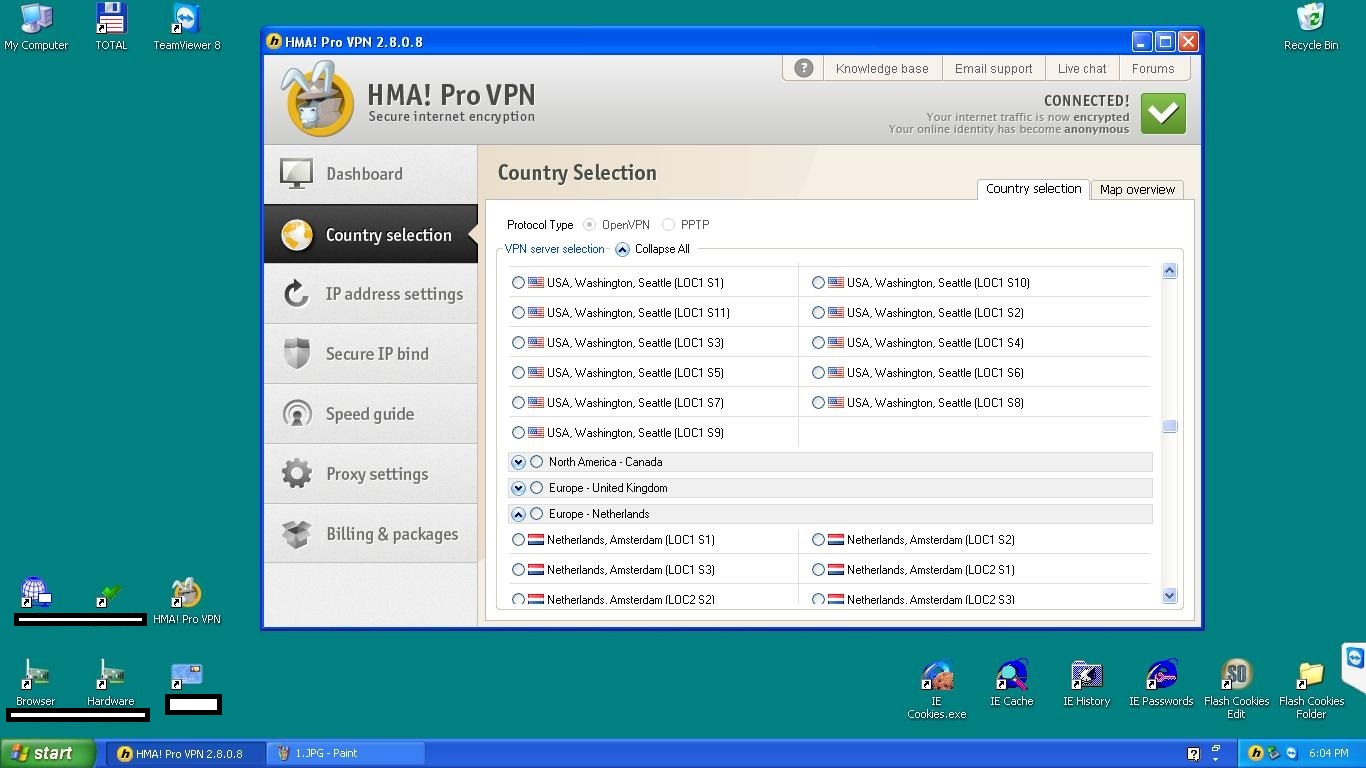Screen dimensions: 1366x768
Task: Collapse the Europe - Netherlands group
Action: [518, 514]
